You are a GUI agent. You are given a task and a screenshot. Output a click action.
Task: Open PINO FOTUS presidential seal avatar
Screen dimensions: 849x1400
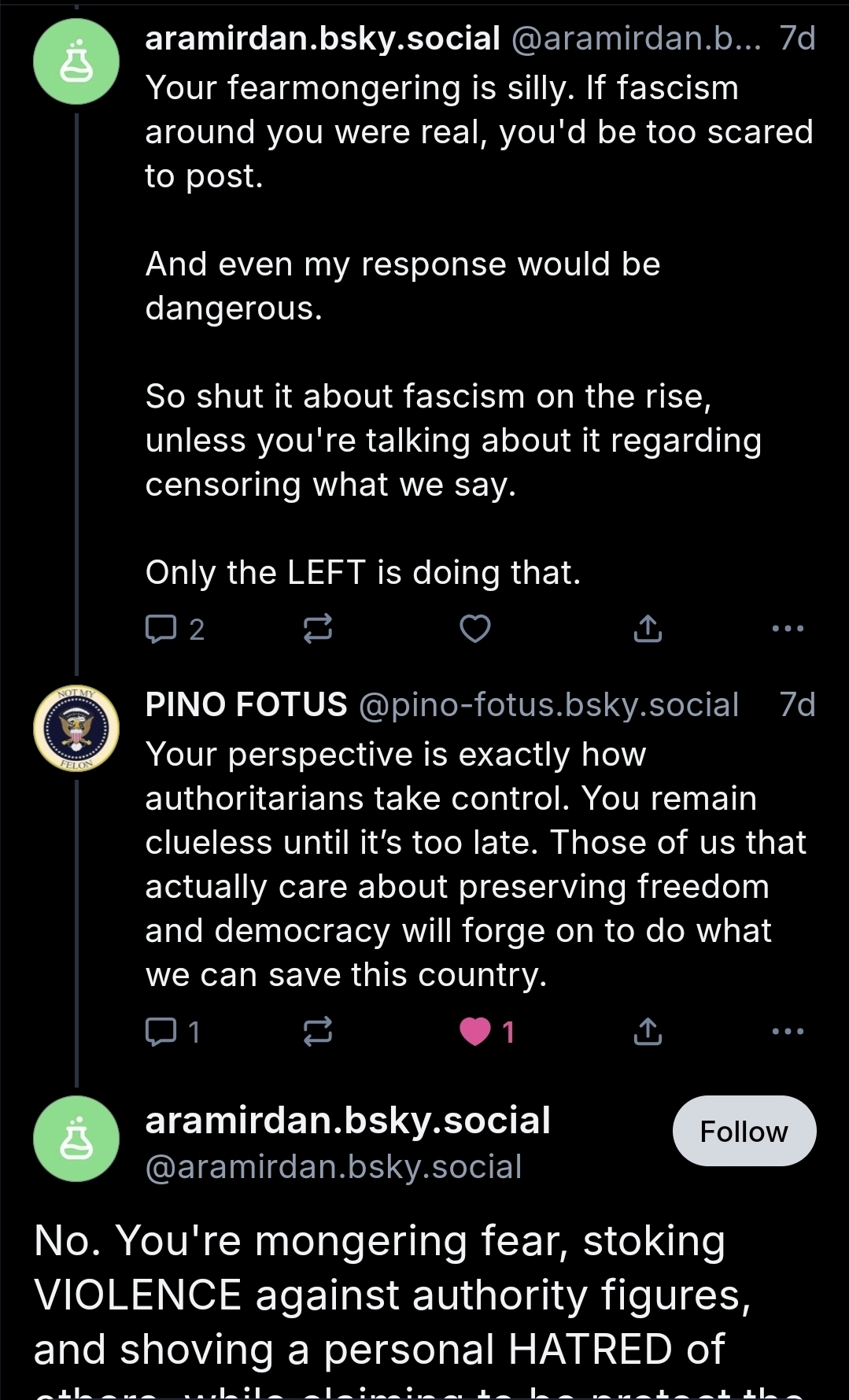click(x=76, y=729)
